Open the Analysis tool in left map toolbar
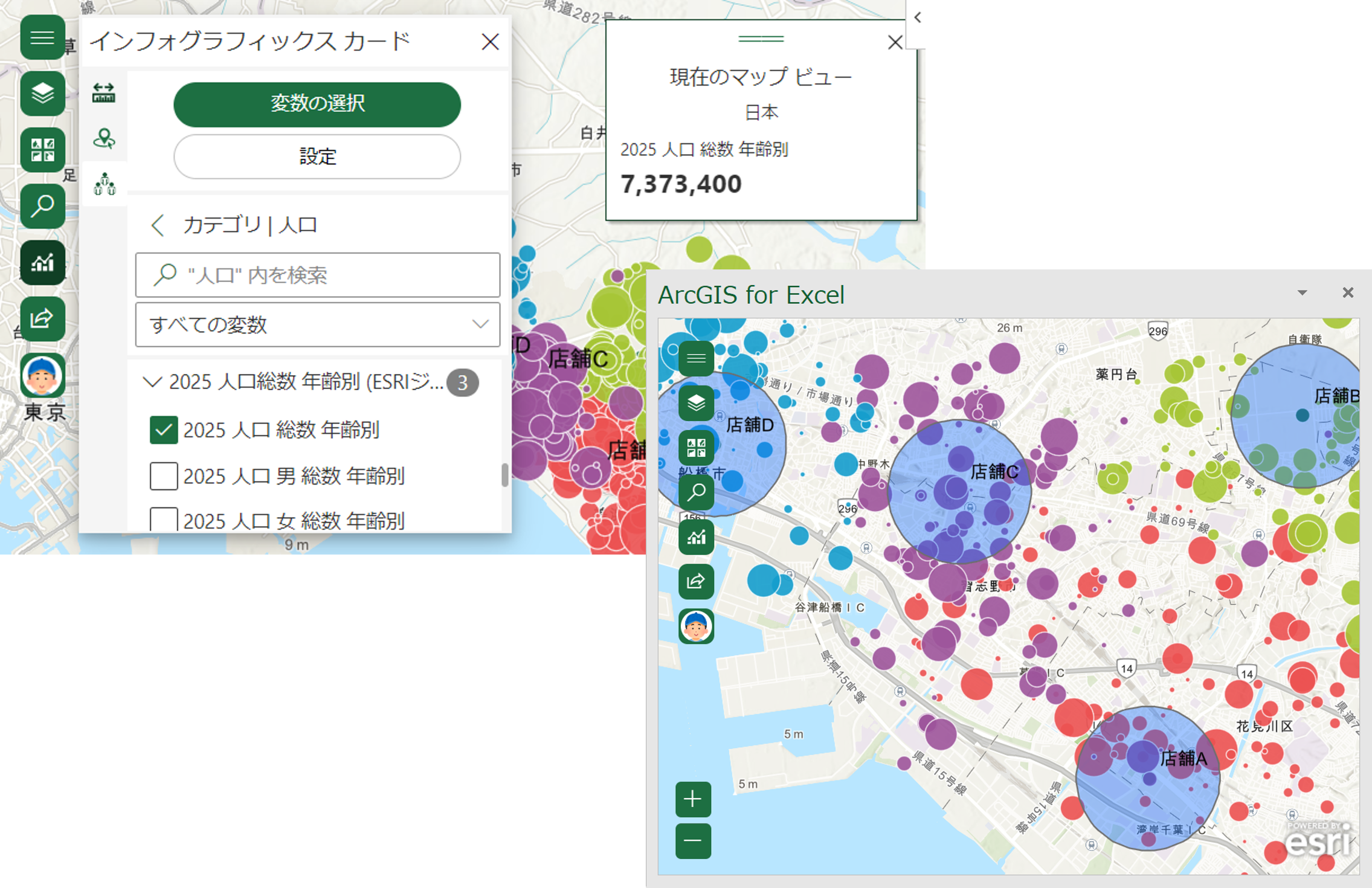This screenshot has width=1372, height=888. pyautogui.click(x=42, y=262)
